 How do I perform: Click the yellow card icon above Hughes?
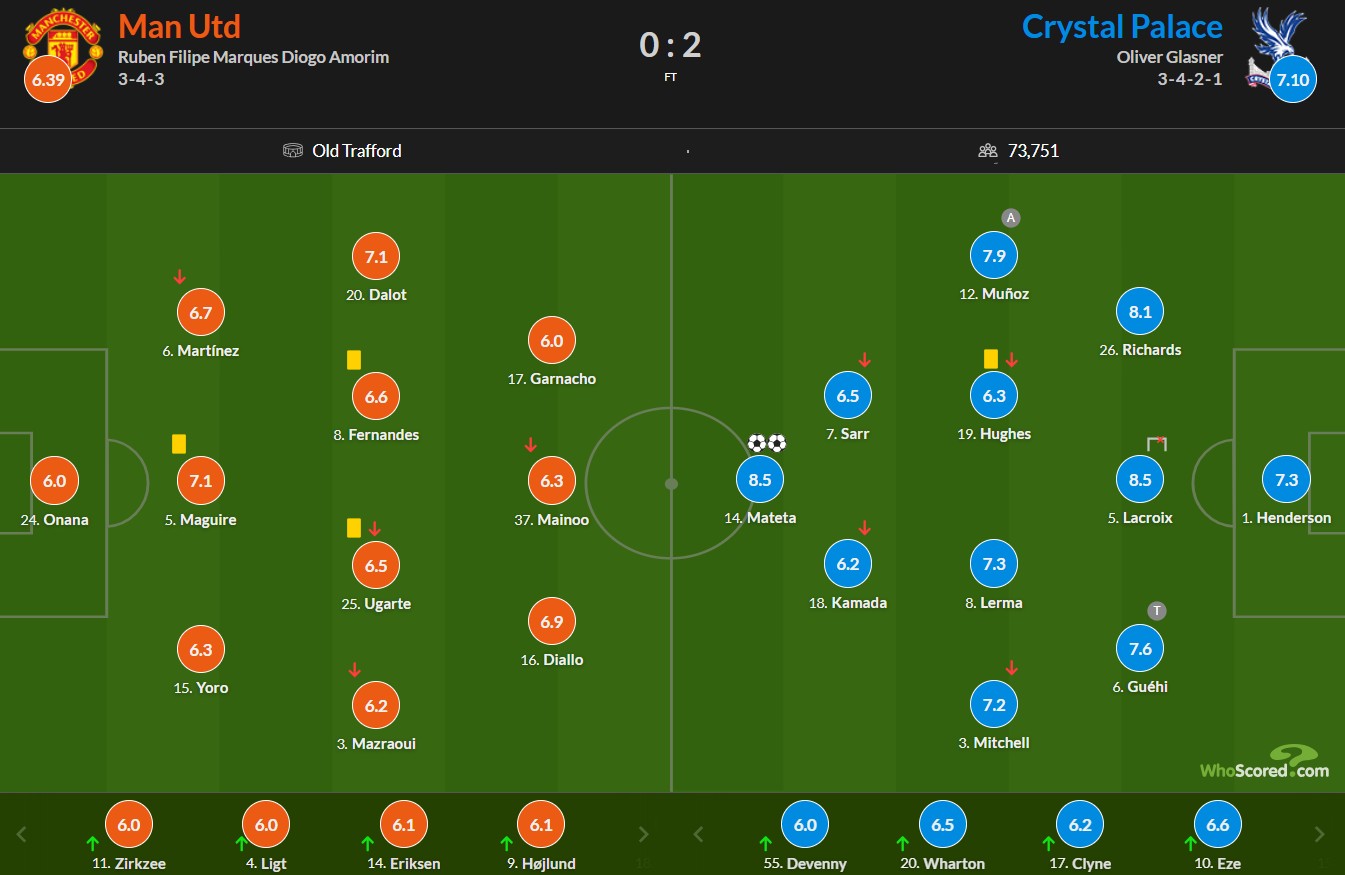(991, 359)
